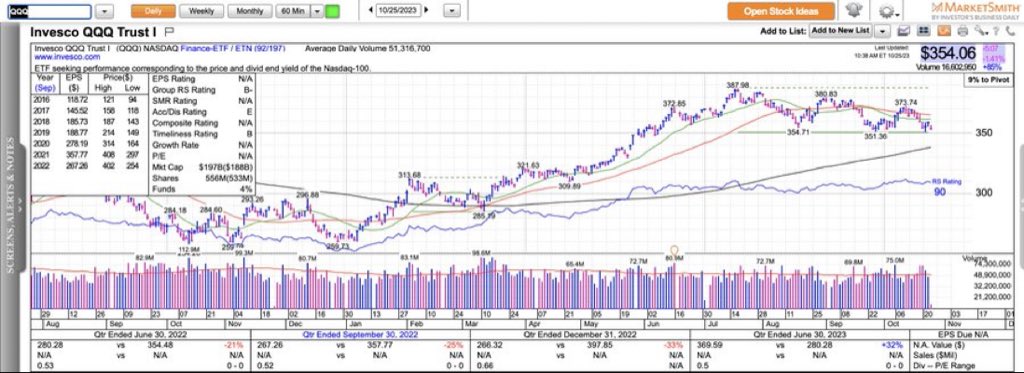Image resolution: width=1024 pixels, height=373 pixels.
Task: Click the 387.98 high price marker
Action: 738,86
